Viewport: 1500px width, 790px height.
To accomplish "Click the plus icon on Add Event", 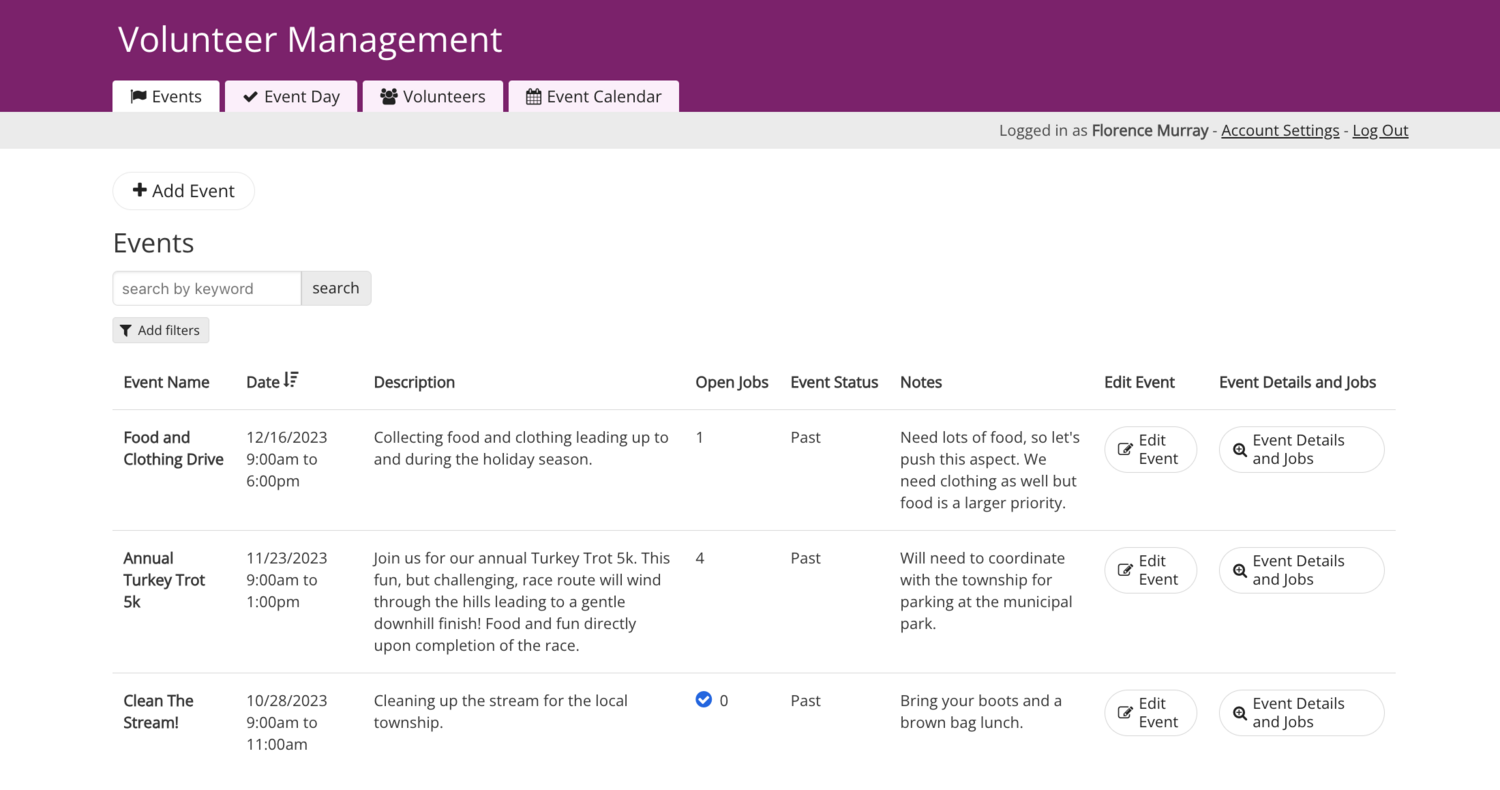I will 140,190.
